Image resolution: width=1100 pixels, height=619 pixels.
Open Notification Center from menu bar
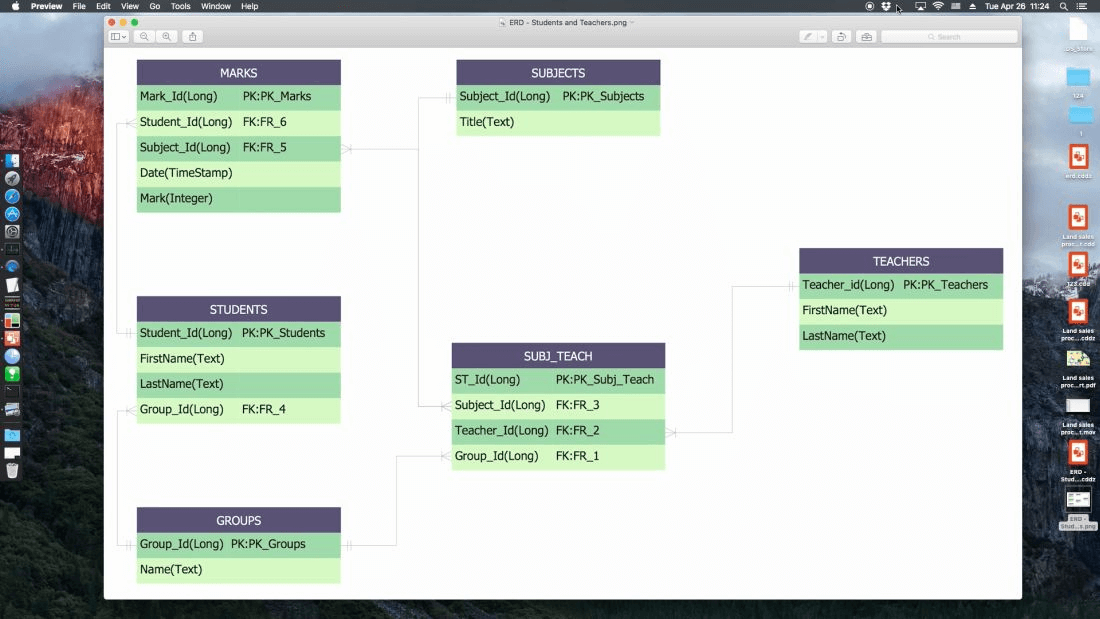(x=1082, y=6)
